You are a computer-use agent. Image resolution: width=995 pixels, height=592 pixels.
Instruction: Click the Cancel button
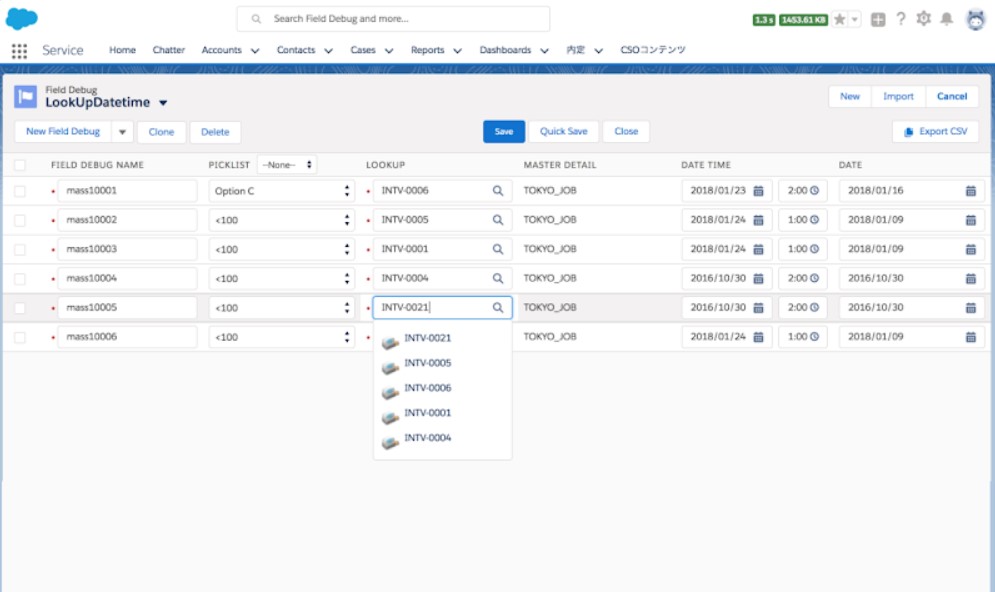click(x=952, y=96)
